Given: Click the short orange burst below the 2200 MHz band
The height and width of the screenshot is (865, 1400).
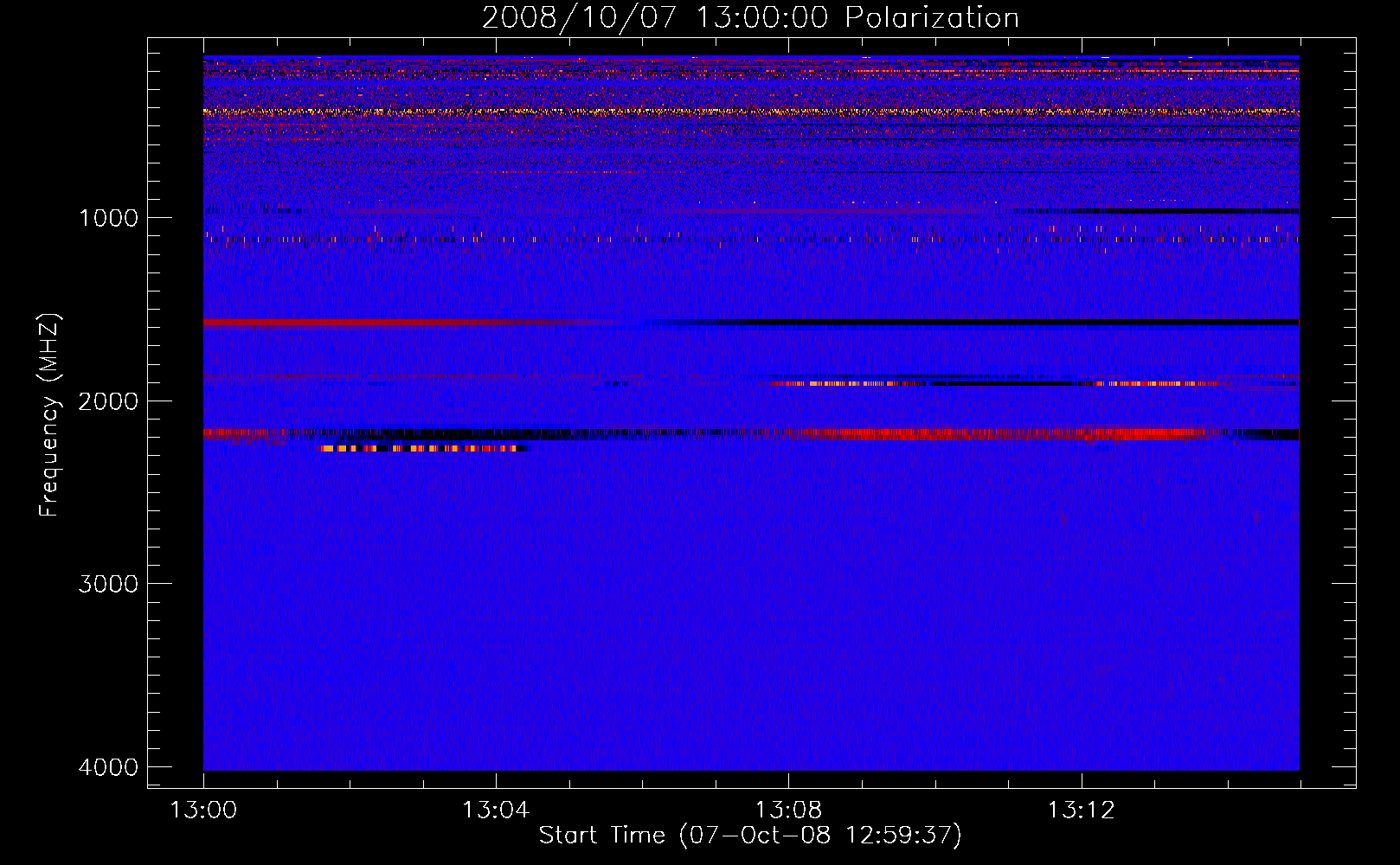Looking at the screenshot, I should [x=424, y=448].
